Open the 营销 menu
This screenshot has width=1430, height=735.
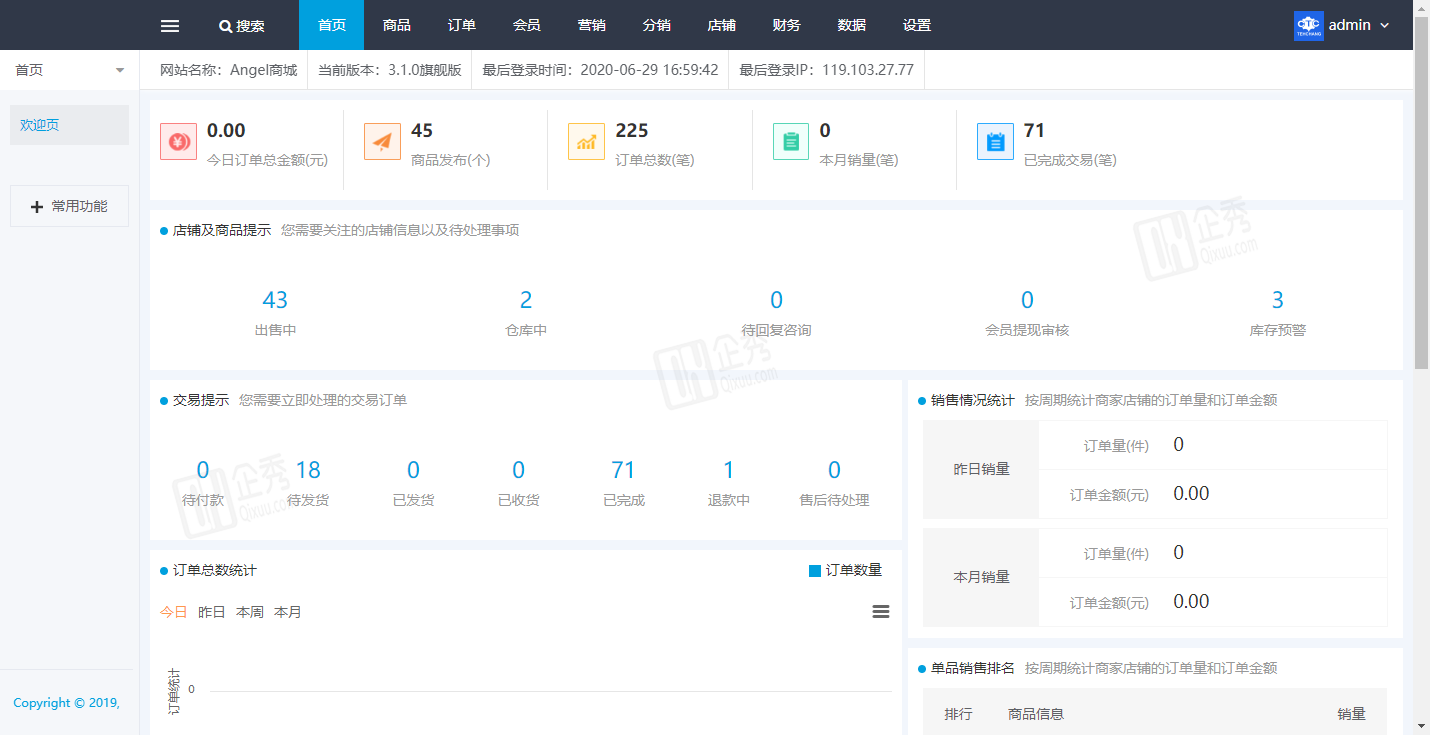click(x=591, y=25)
